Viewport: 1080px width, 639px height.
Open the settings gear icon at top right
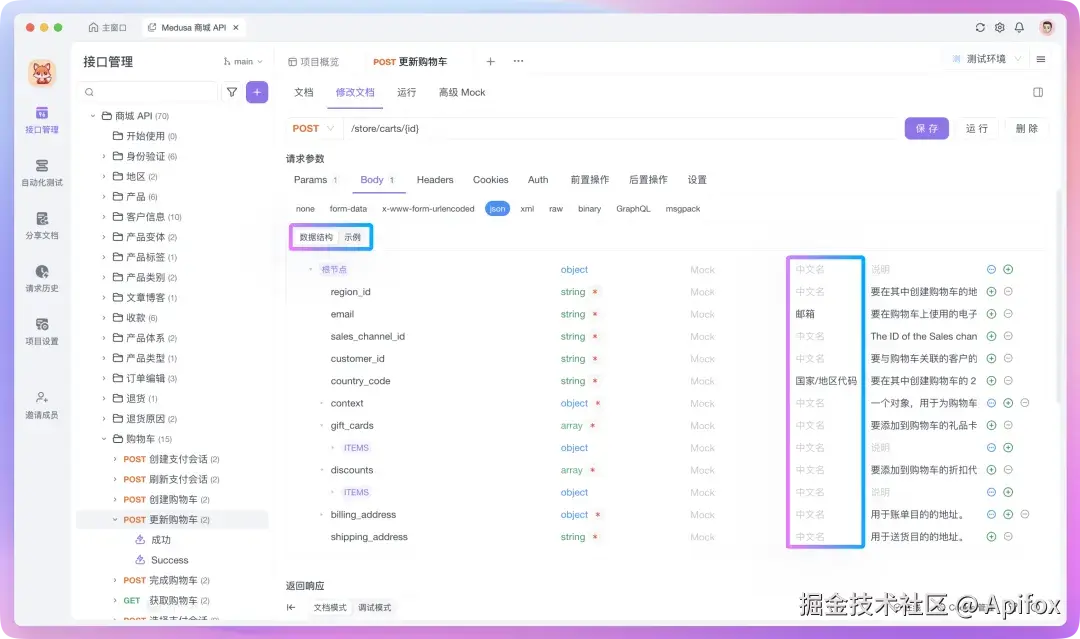(x=999, y=28)
